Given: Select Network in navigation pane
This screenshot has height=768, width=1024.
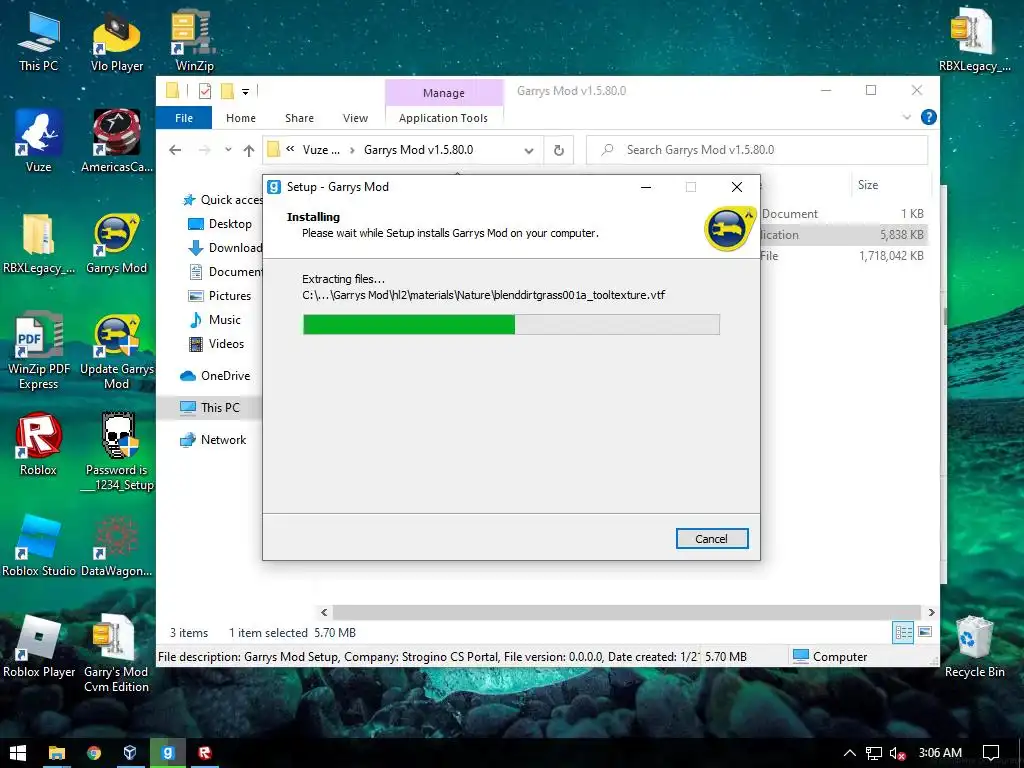Looking at the screenshot, I should click(x=214, y=440).
